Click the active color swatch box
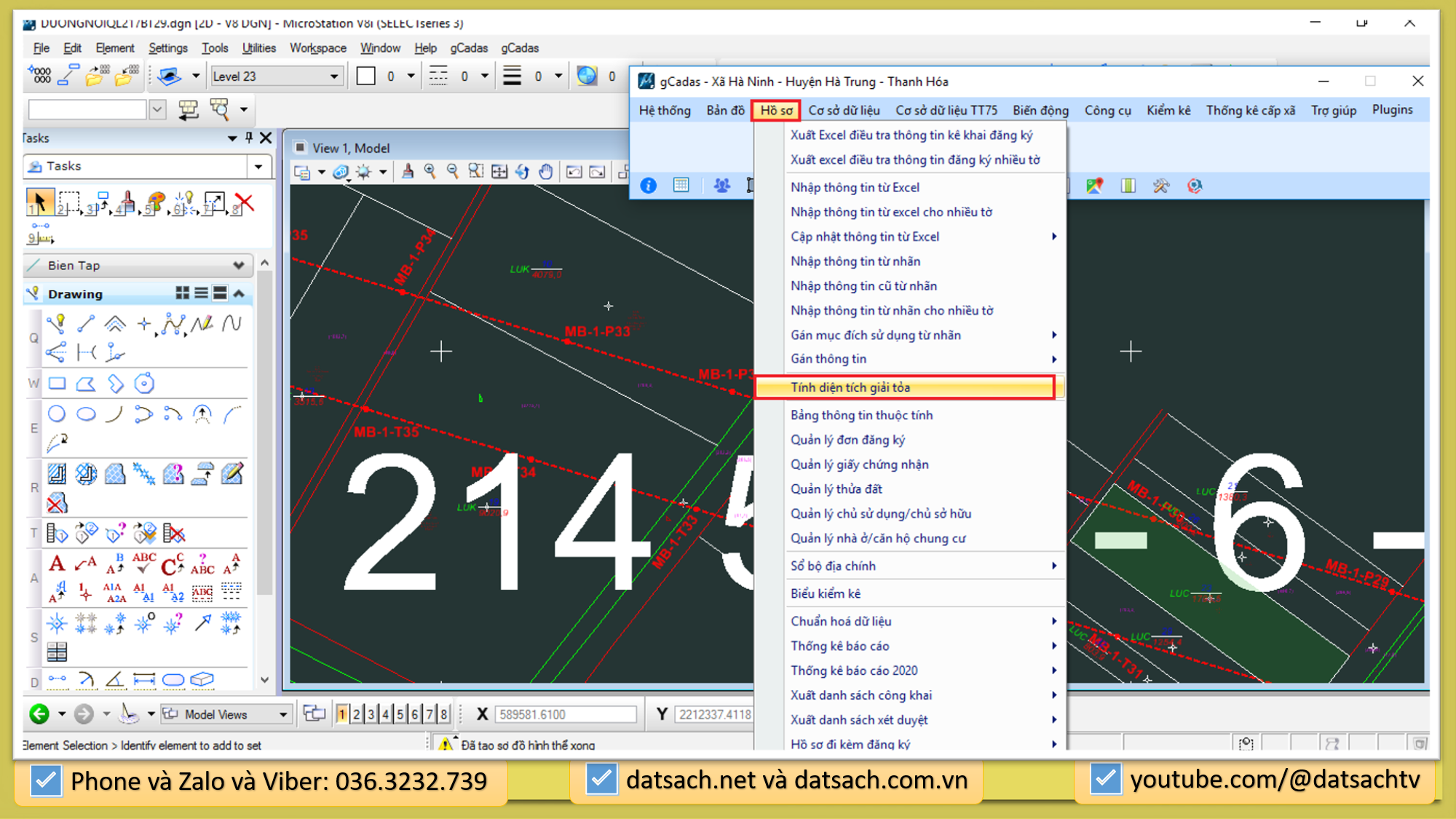Image resolution: width=1456 pixels, height=819 pixels. pyautogui.click(x=366, y=76)
